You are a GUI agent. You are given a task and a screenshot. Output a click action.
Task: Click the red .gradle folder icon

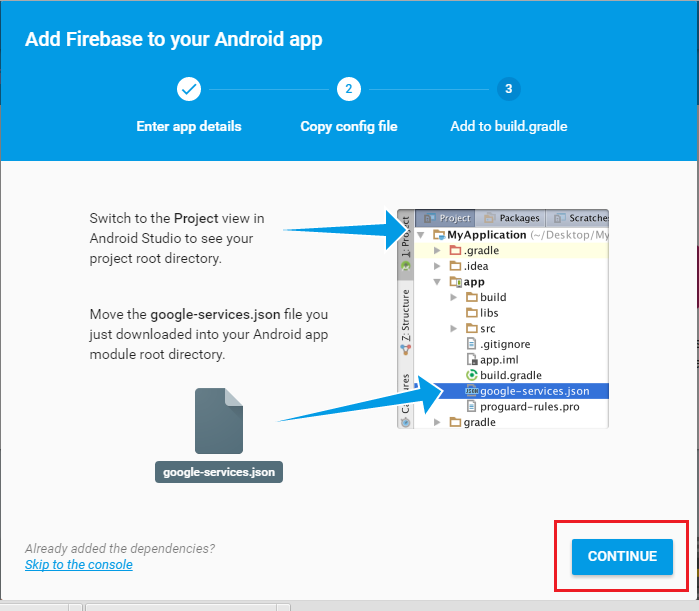(456, 251)
